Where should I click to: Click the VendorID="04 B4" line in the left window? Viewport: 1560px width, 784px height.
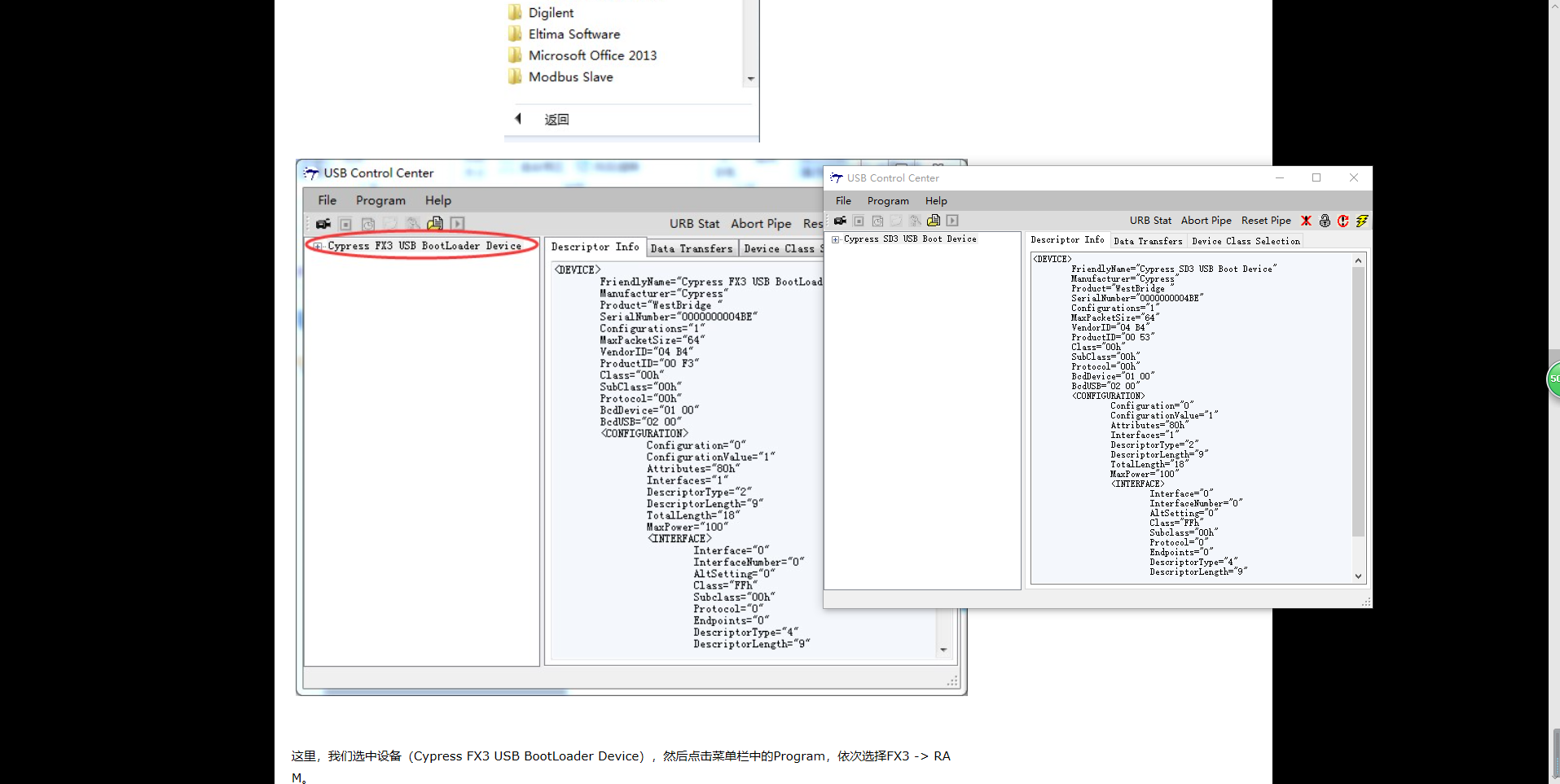(x=646, y=352)
